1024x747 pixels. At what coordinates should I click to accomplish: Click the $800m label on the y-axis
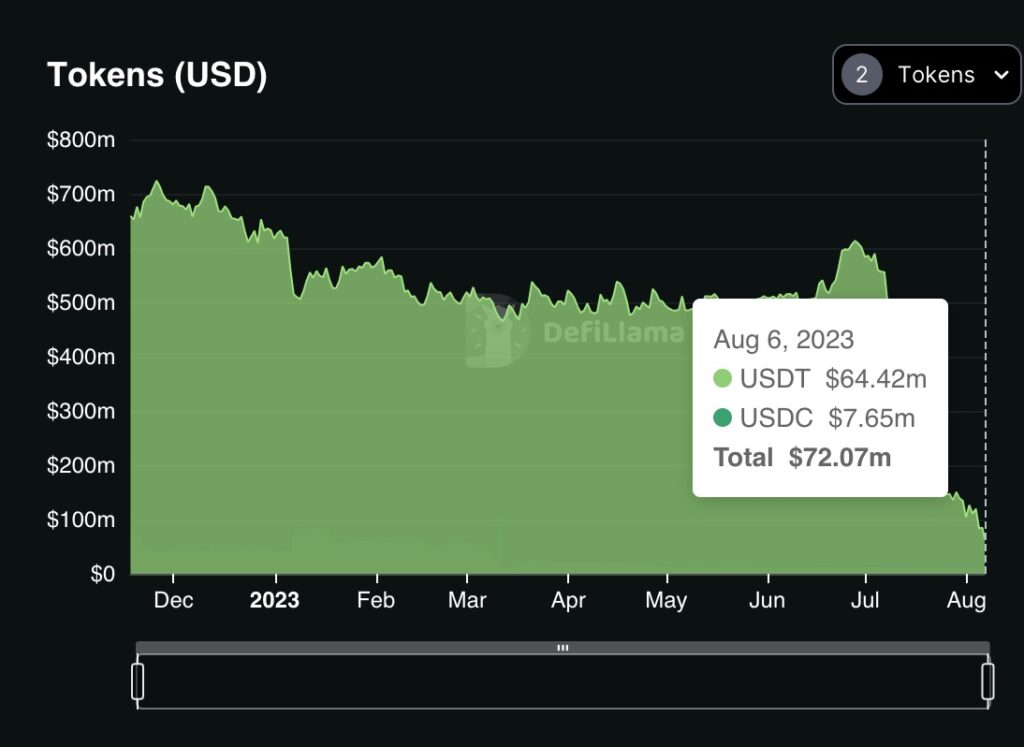(81, 140)
